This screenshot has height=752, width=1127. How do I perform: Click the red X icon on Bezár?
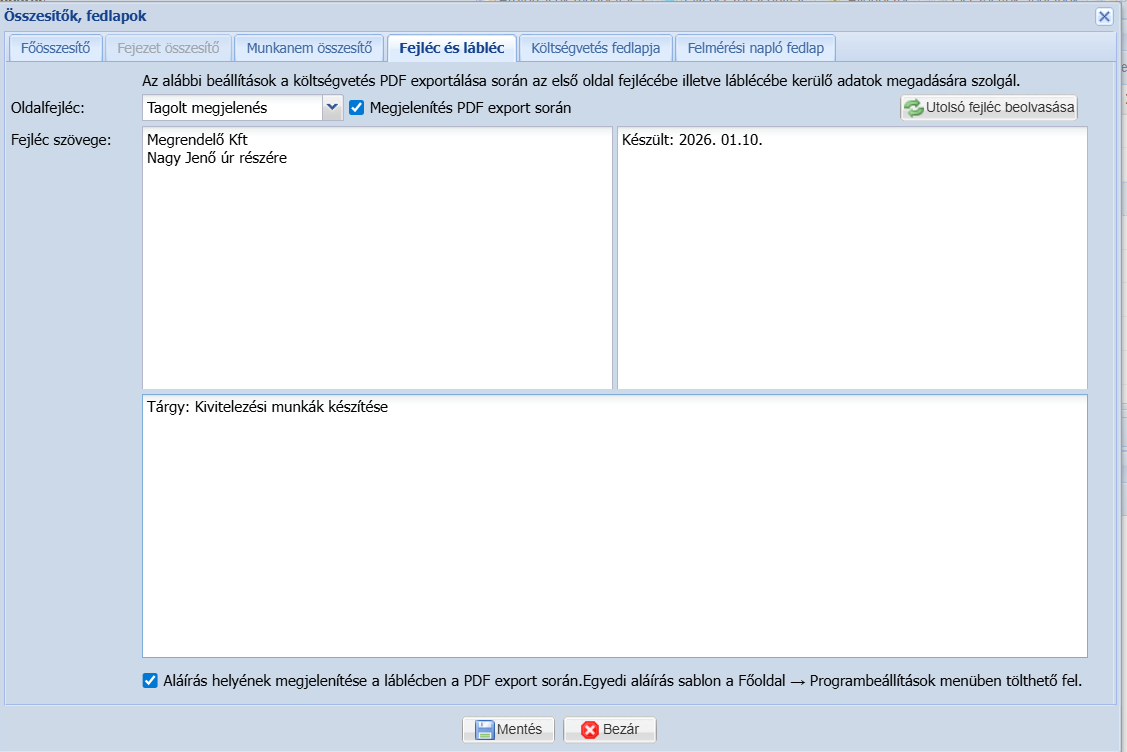(x=589, y=729)
